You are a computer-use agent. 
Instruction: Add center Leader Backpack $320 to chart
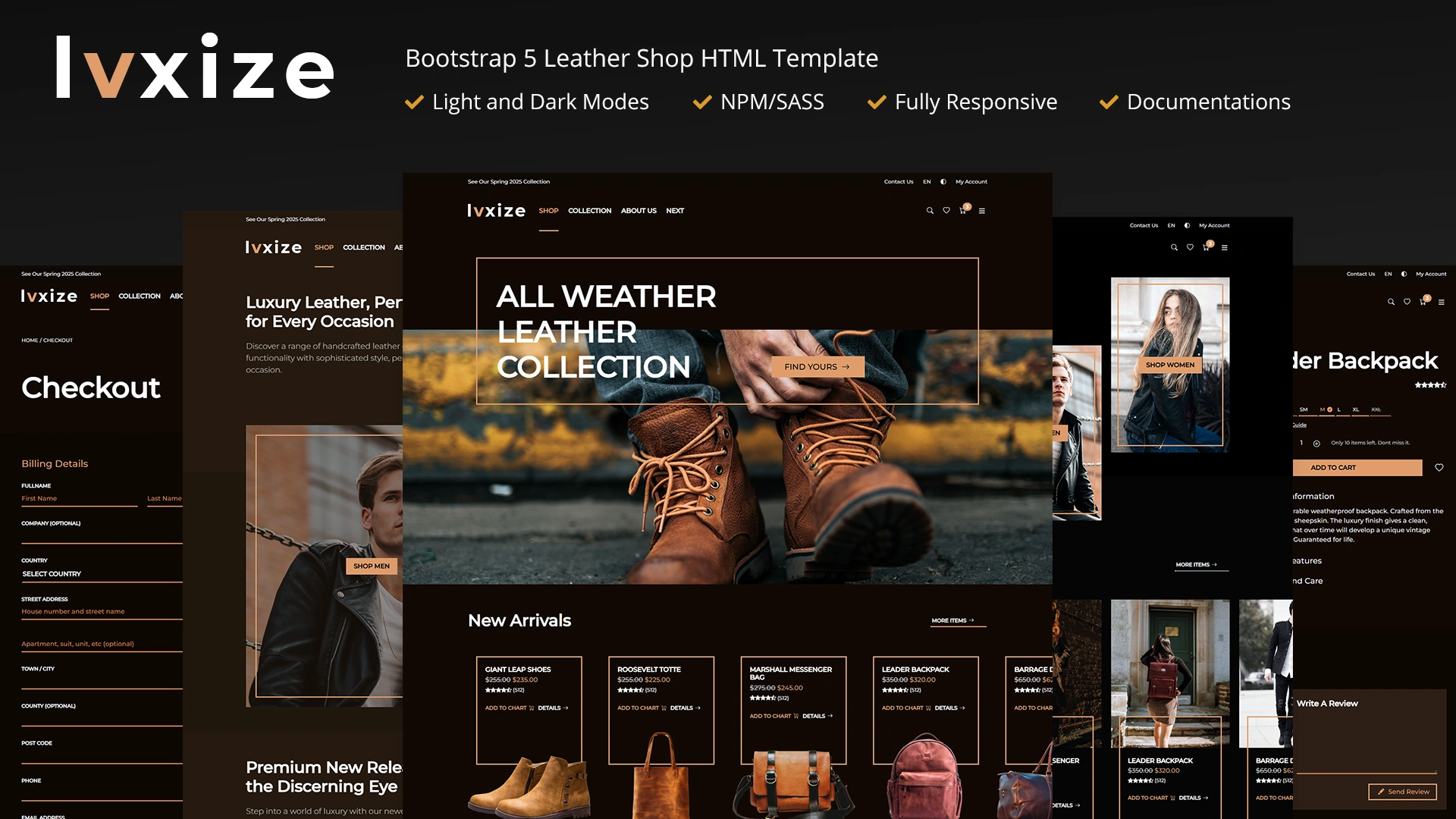tap(906, 708)
